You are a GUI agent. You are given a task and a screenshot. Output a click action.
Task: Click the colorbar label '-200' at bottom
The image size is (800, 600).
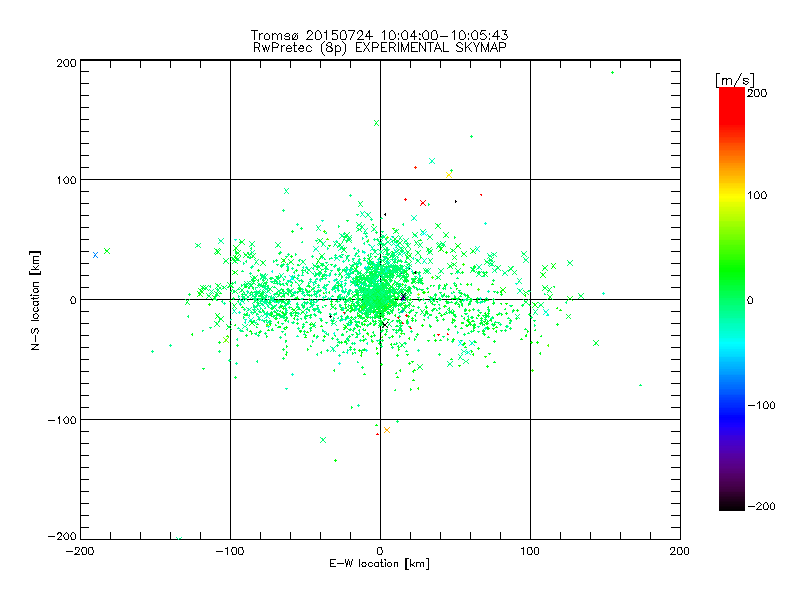(761, 506)
